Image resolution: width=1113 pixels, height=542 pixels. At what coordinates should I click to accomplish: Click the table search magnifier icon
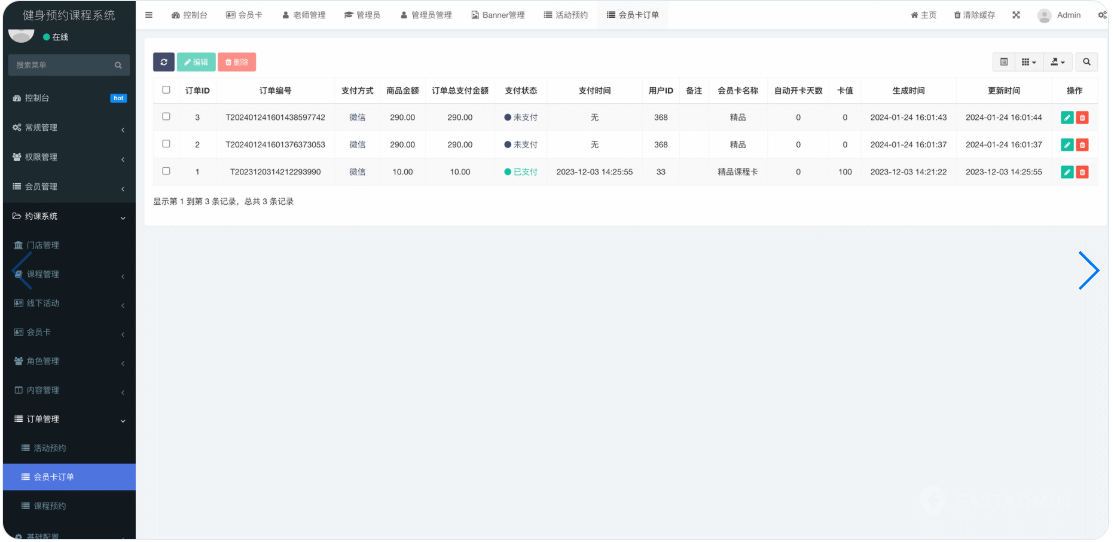1088,62
